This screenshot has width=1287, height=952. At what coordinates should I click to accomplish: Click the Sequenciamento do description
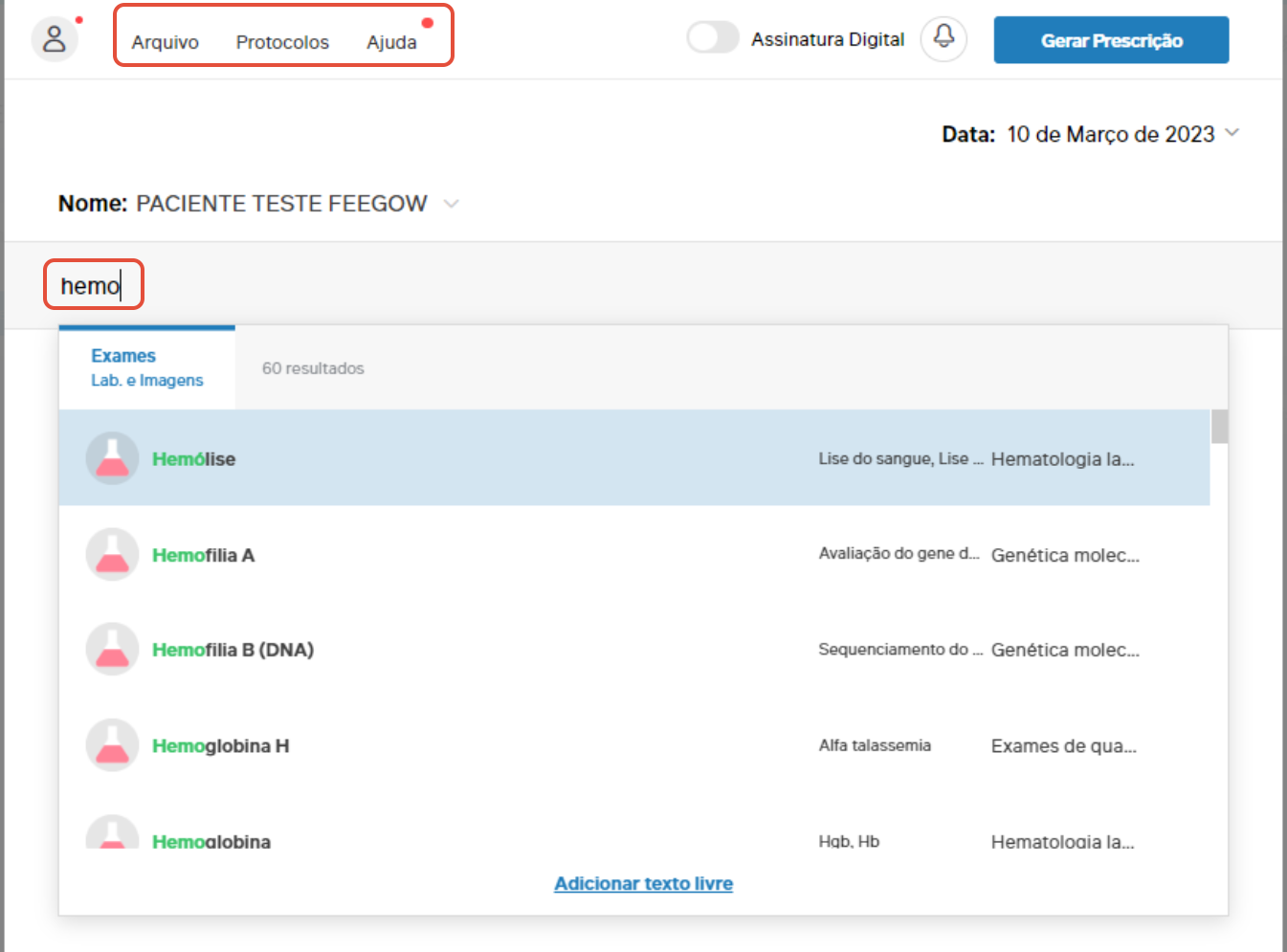click(901, 649)
